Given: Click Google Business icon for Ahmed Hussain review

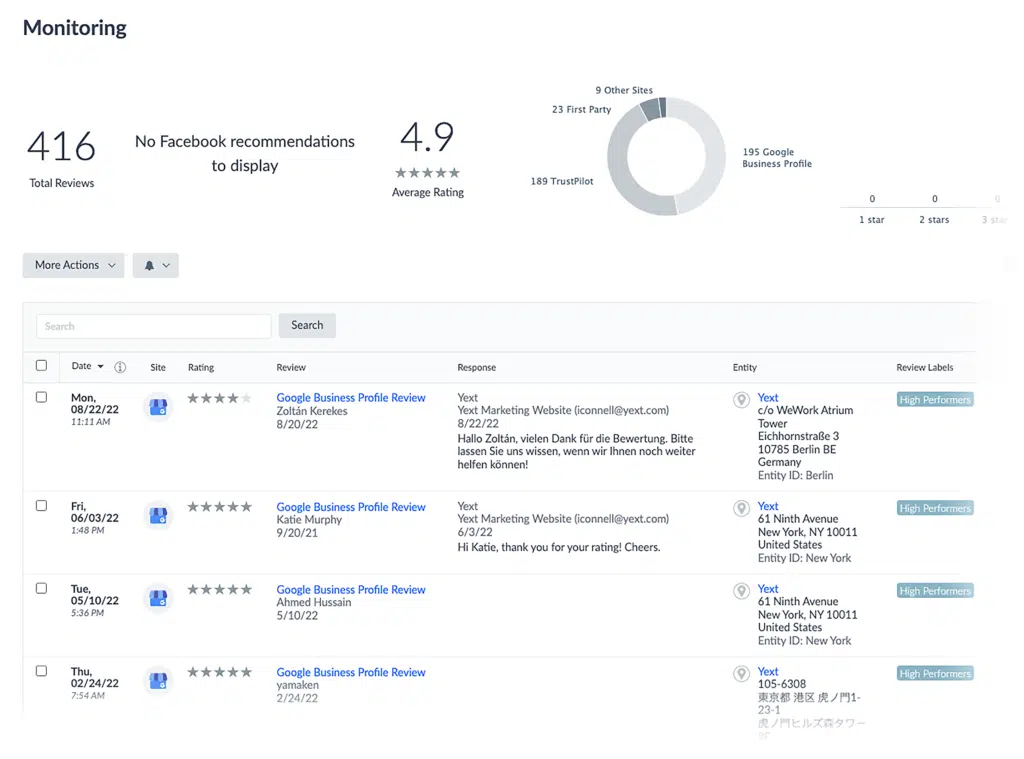Looking at the screenshot, I should [158, 598].
